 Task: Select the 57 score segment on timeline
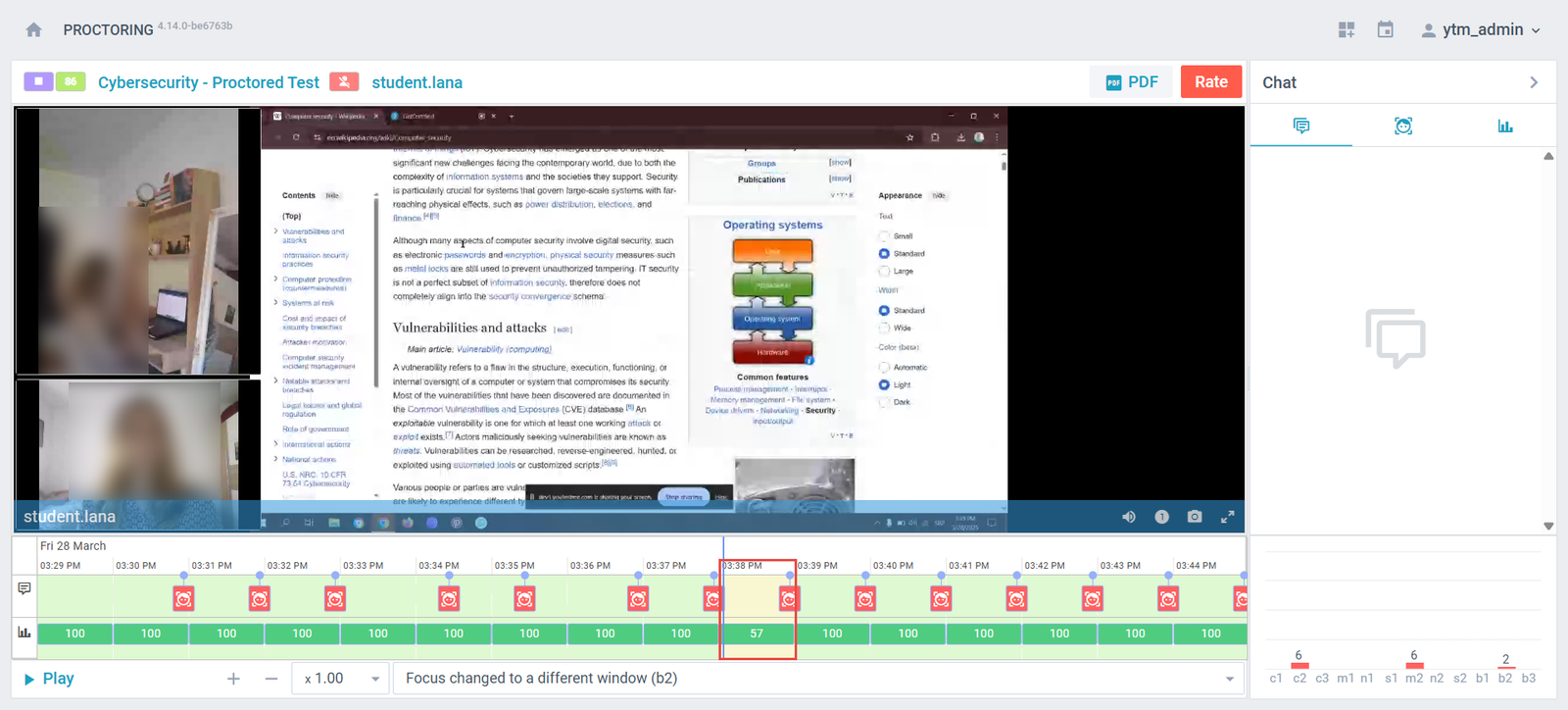(x=757, y=634)
